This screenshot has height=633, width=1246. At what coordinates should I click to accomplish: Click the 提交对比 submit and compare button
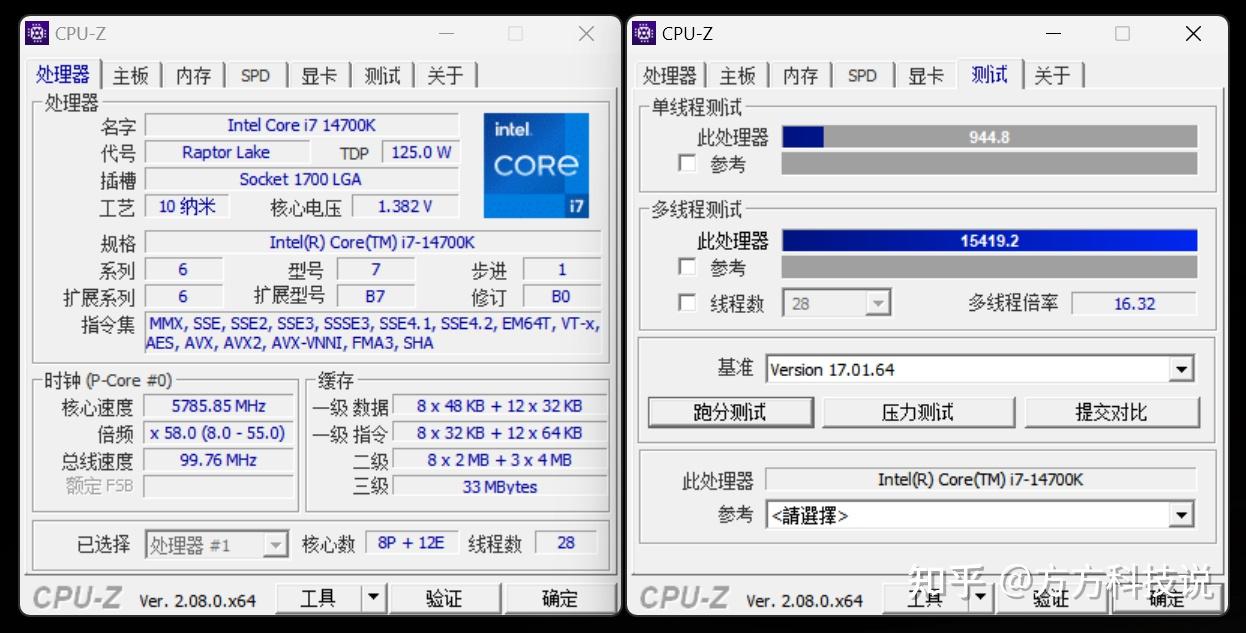1111,412
